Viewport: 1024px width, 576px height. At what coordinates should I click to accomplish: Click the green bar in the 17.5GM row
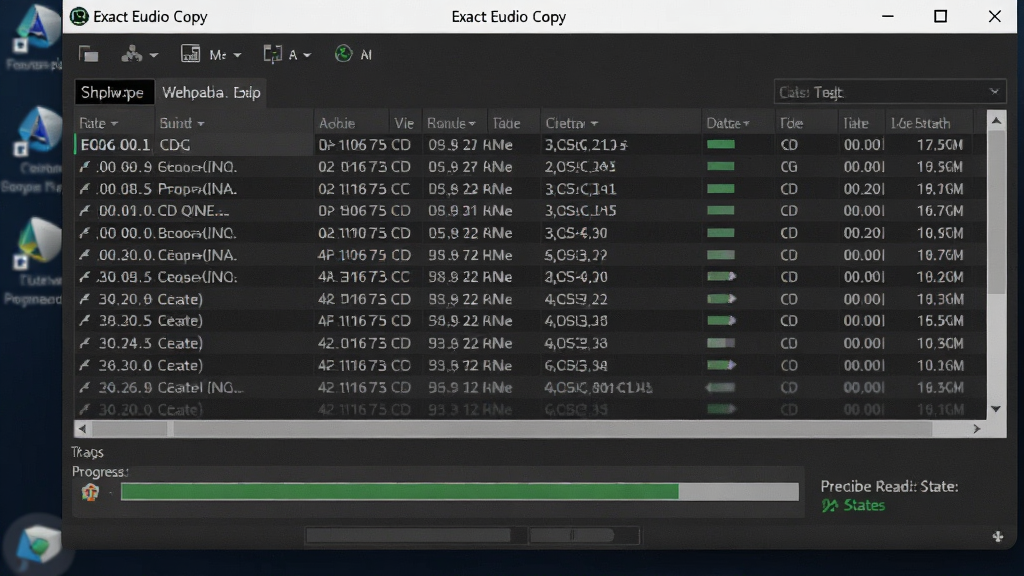click(721, 144)
